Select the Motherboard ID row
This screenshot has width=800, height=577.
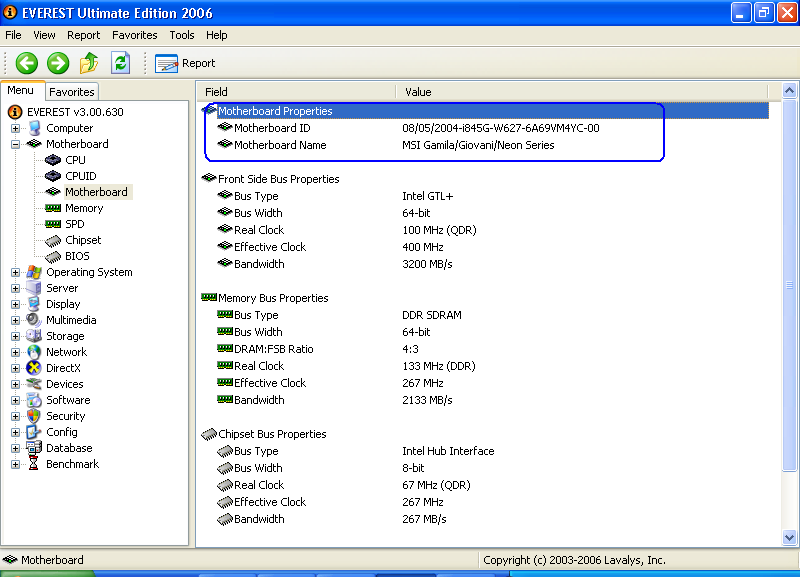click(x=485, y=128)
